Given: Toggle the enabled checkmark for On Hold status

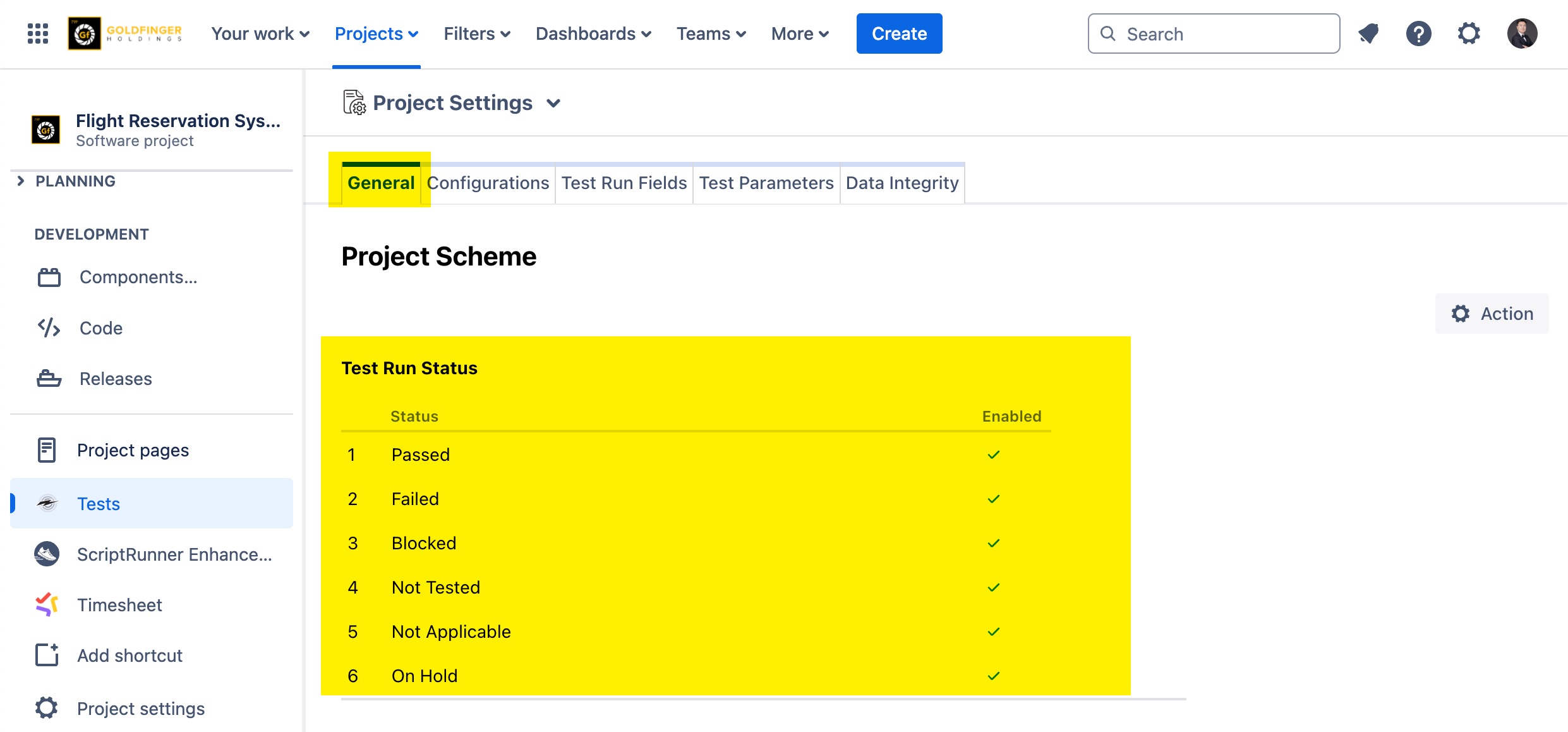Looking at the screenshot, I should (x=994, y=676).
